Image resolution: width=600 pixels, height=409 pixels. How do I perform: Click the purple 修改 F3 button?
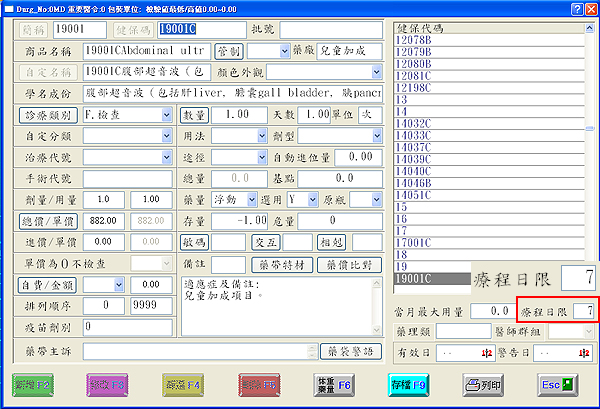108,384
